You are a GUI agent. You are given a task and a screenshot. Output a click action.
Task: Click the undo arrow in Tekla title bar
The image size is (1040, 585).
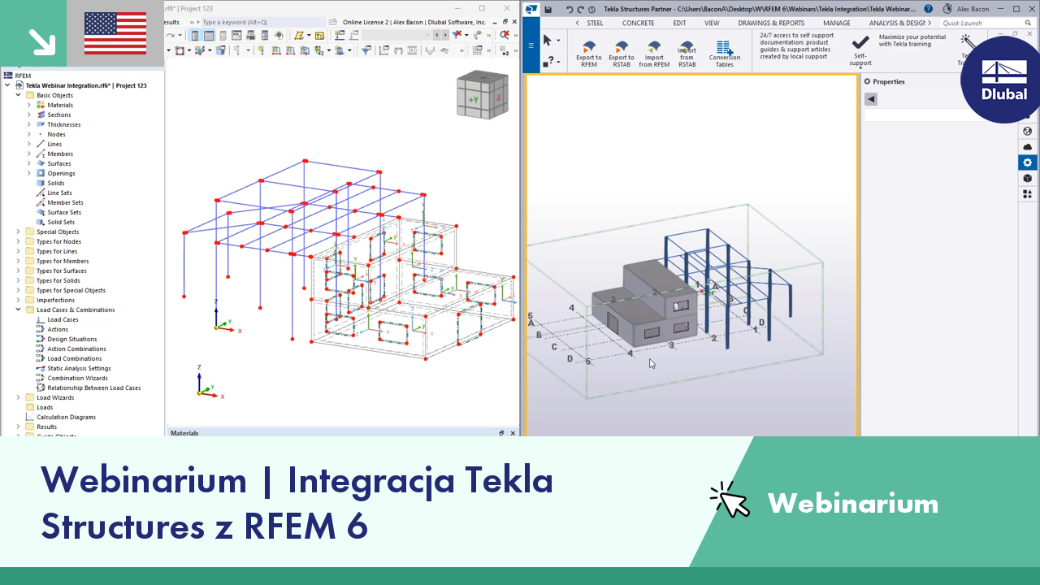pyautogui.click(x=569, y=9)
